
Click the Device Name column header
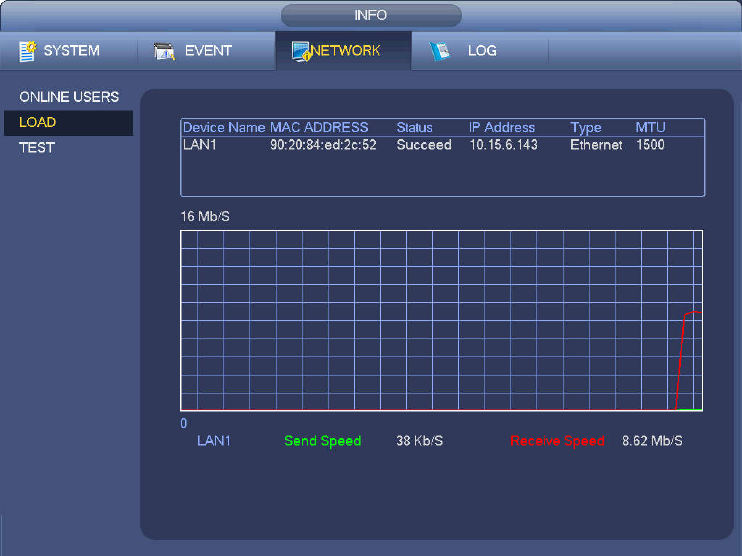224,127
